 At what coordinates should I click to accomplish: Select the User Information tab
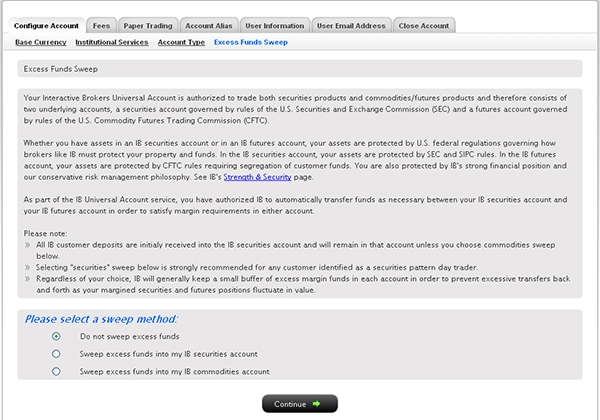point(275,26)
